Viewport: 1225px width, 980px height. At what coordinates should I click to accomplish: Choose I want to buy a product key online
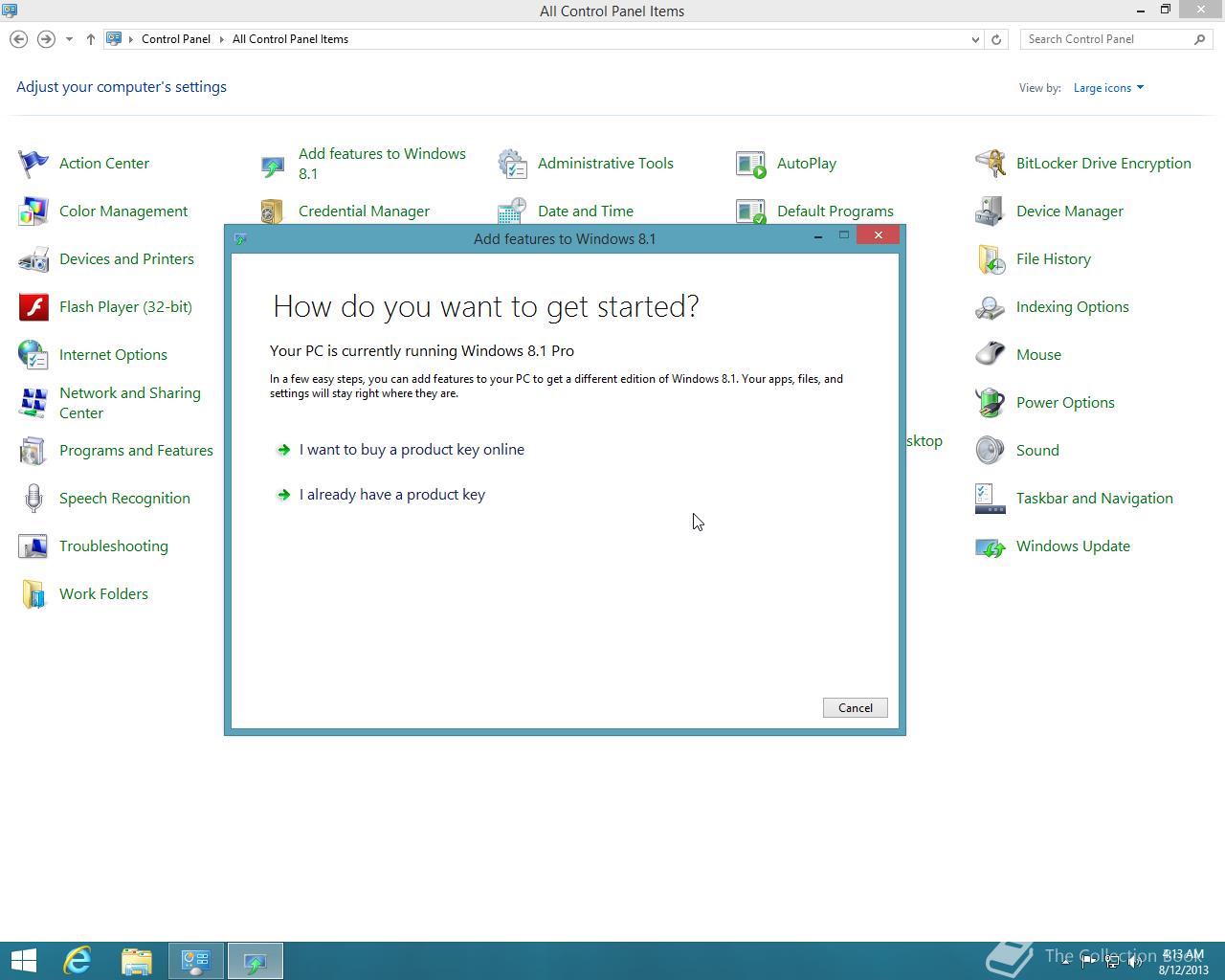tap(412, 450)
